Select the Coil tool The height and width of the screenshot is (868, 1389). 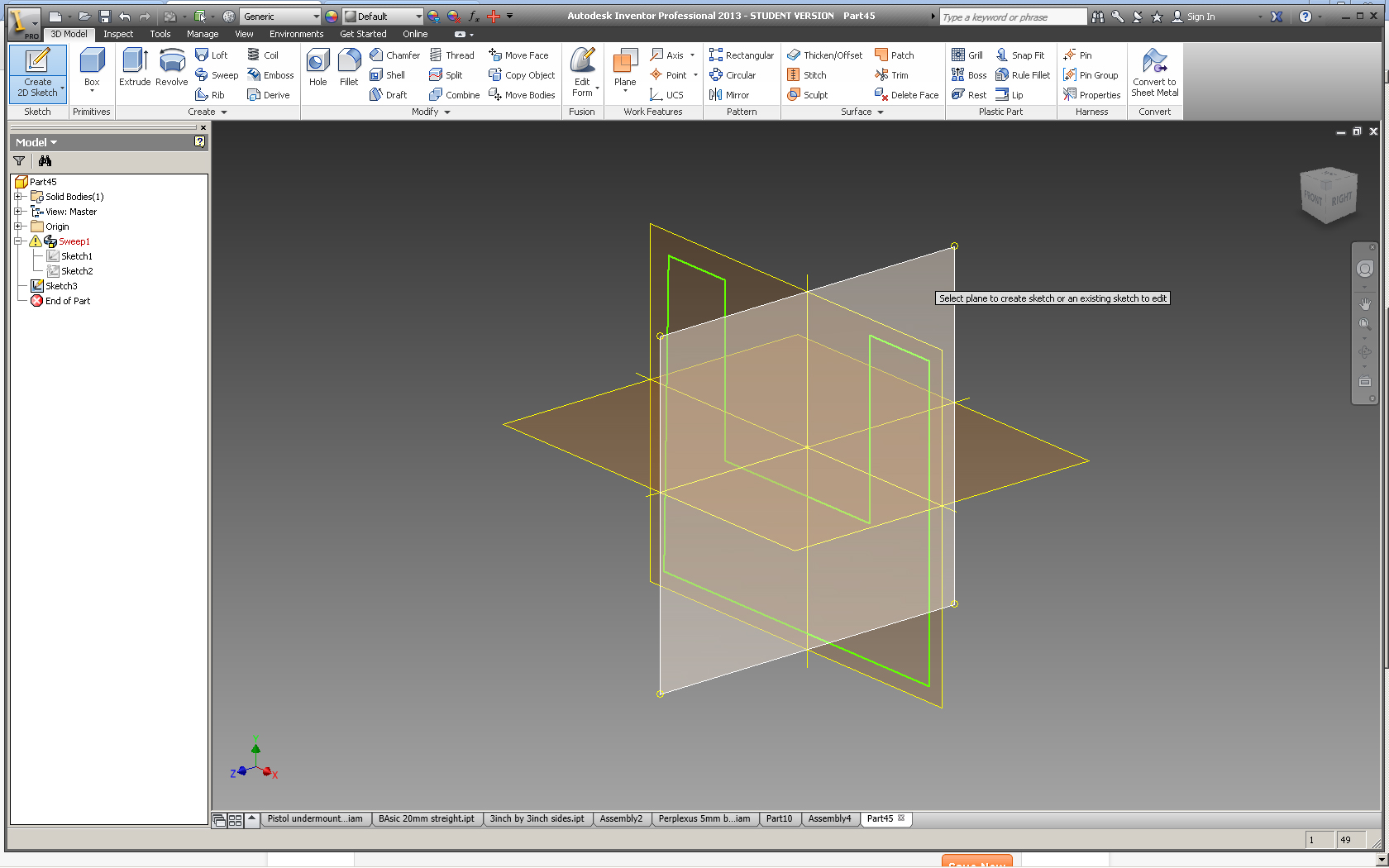pyautogui.click(x=264, y=55)
